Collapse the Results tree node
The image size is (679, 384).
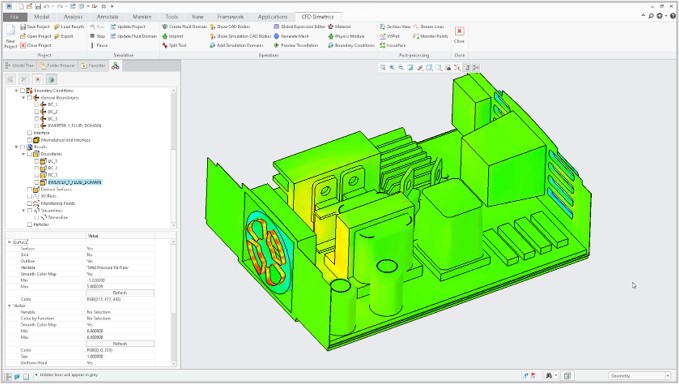(x=16, y=147)
